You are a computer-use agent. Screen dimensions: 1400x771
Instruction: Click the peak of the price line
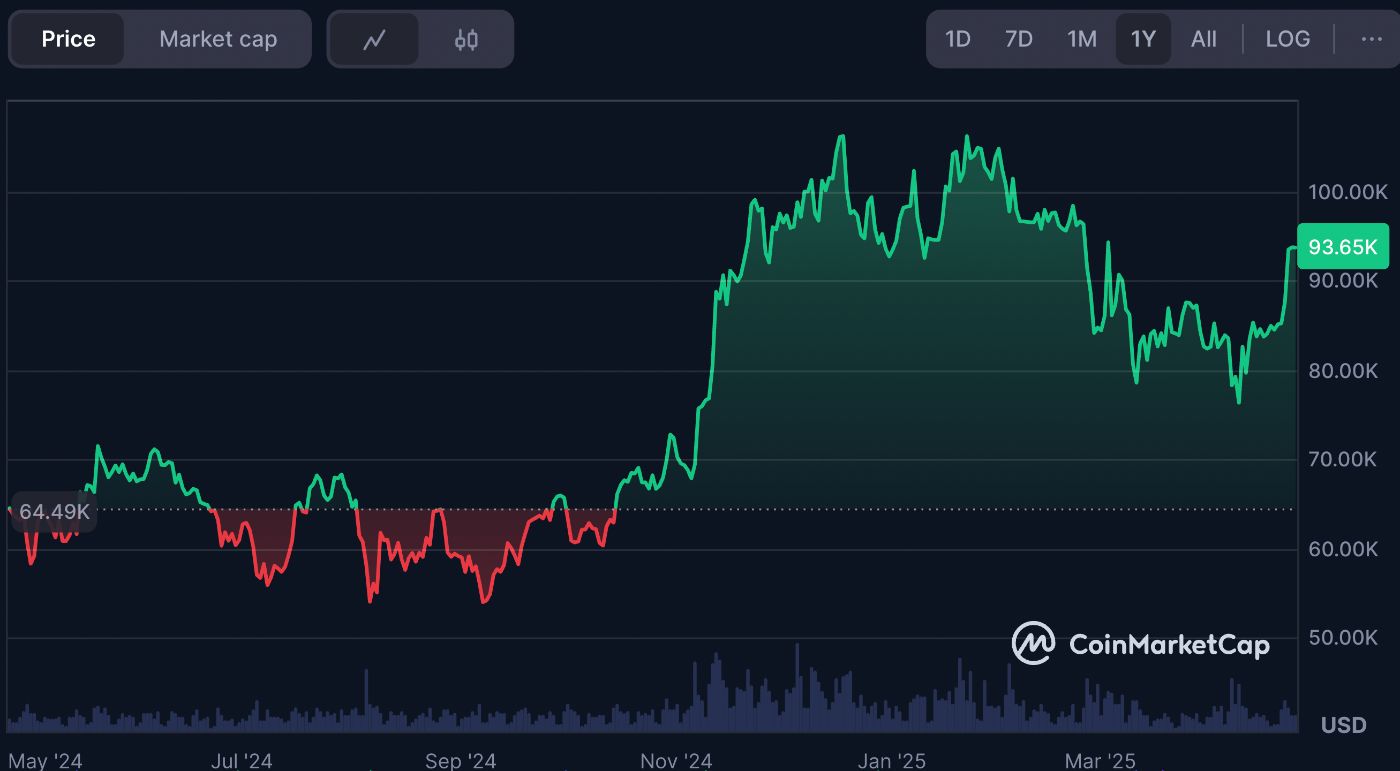point(966,136)
